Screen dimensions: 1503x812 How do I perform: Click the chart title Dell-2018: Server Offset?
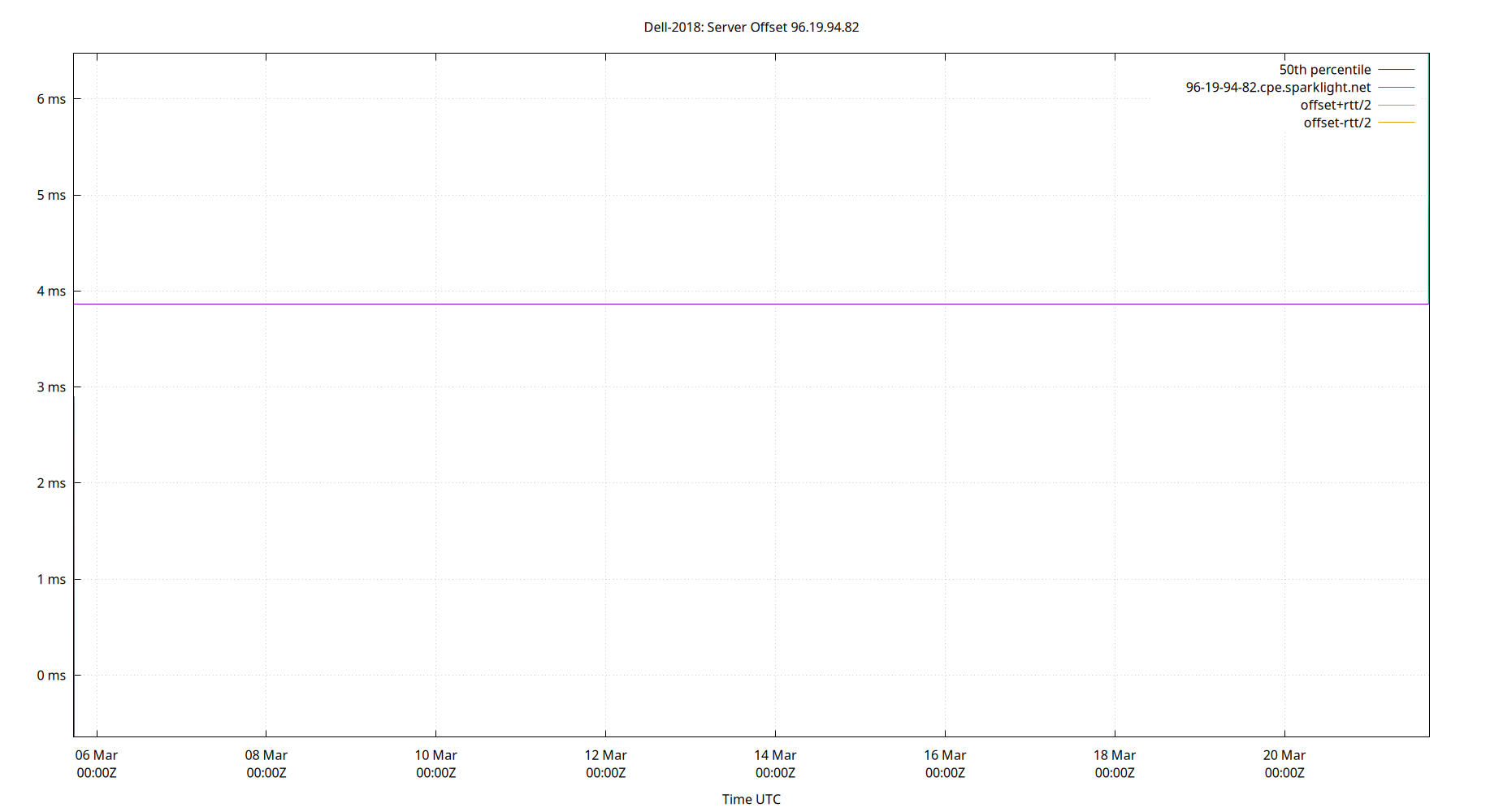[x=751, y=27]
